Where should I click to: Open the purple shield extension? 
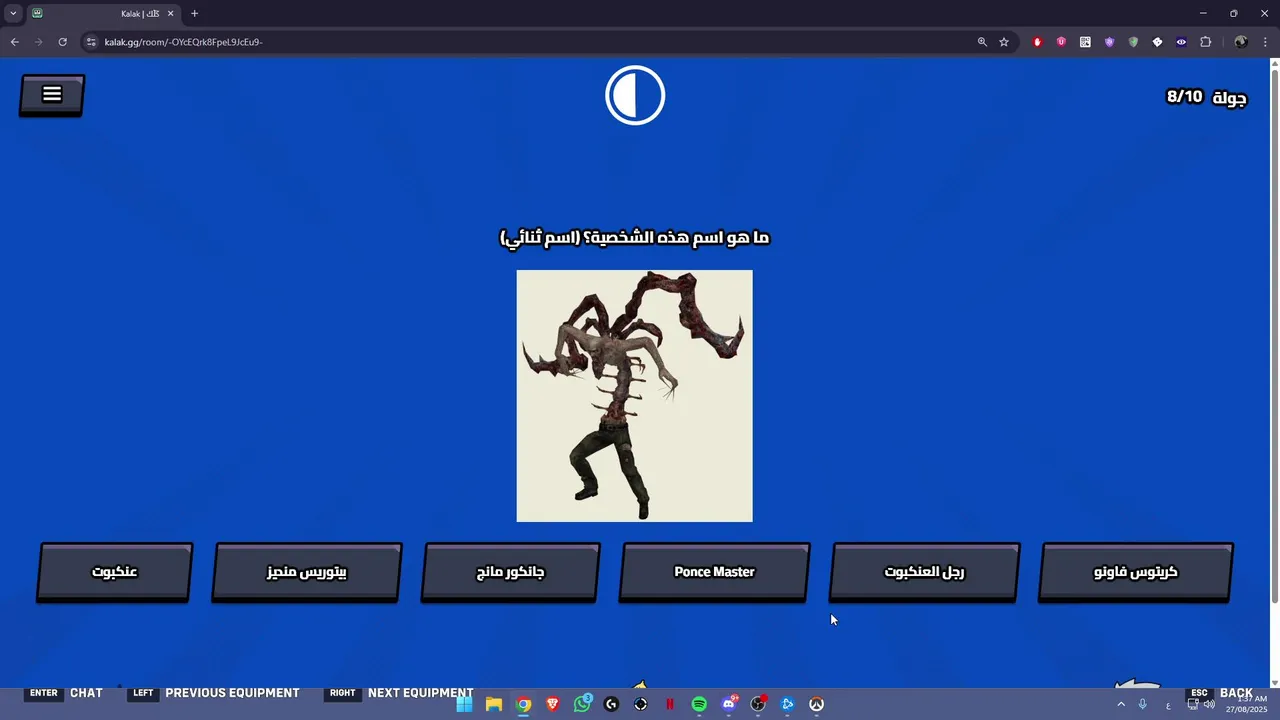point(1109,42)
